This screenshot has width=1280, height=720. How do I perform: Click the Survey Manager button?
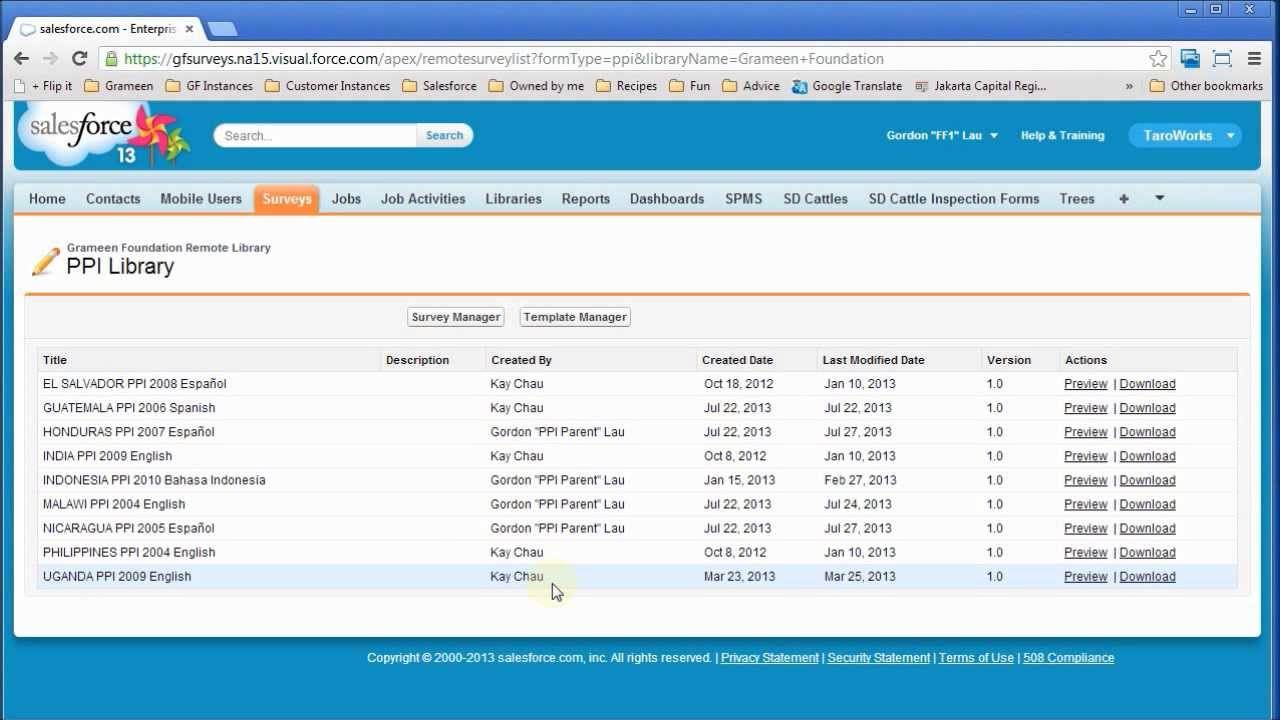(456, 317)
